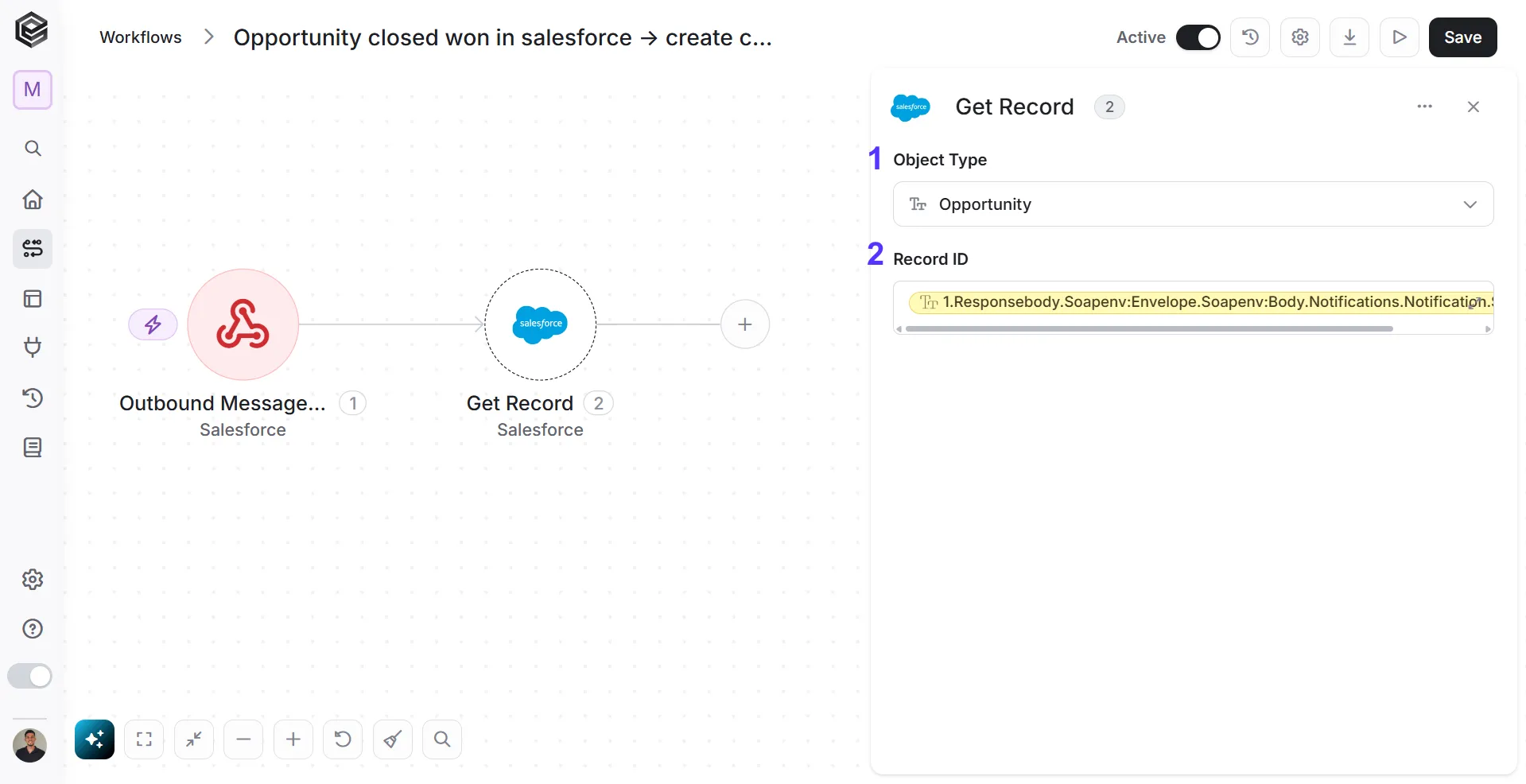Go to Home in the sidebar

pyautogui.click(x=33, y=199)
